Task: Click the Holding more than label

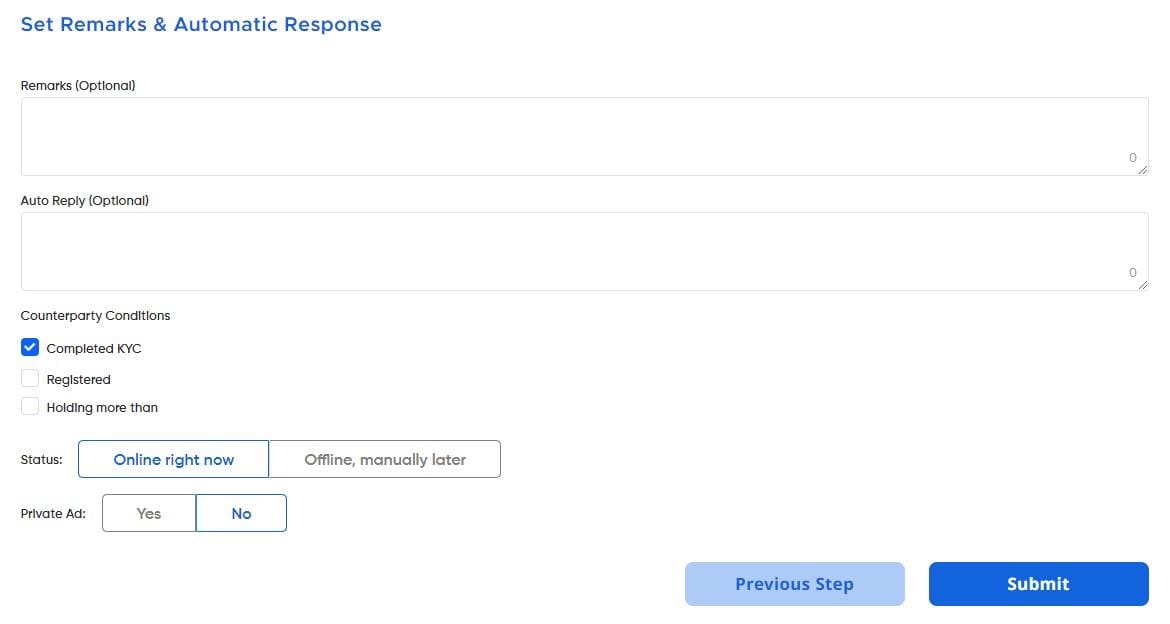Action: [102, 408]
